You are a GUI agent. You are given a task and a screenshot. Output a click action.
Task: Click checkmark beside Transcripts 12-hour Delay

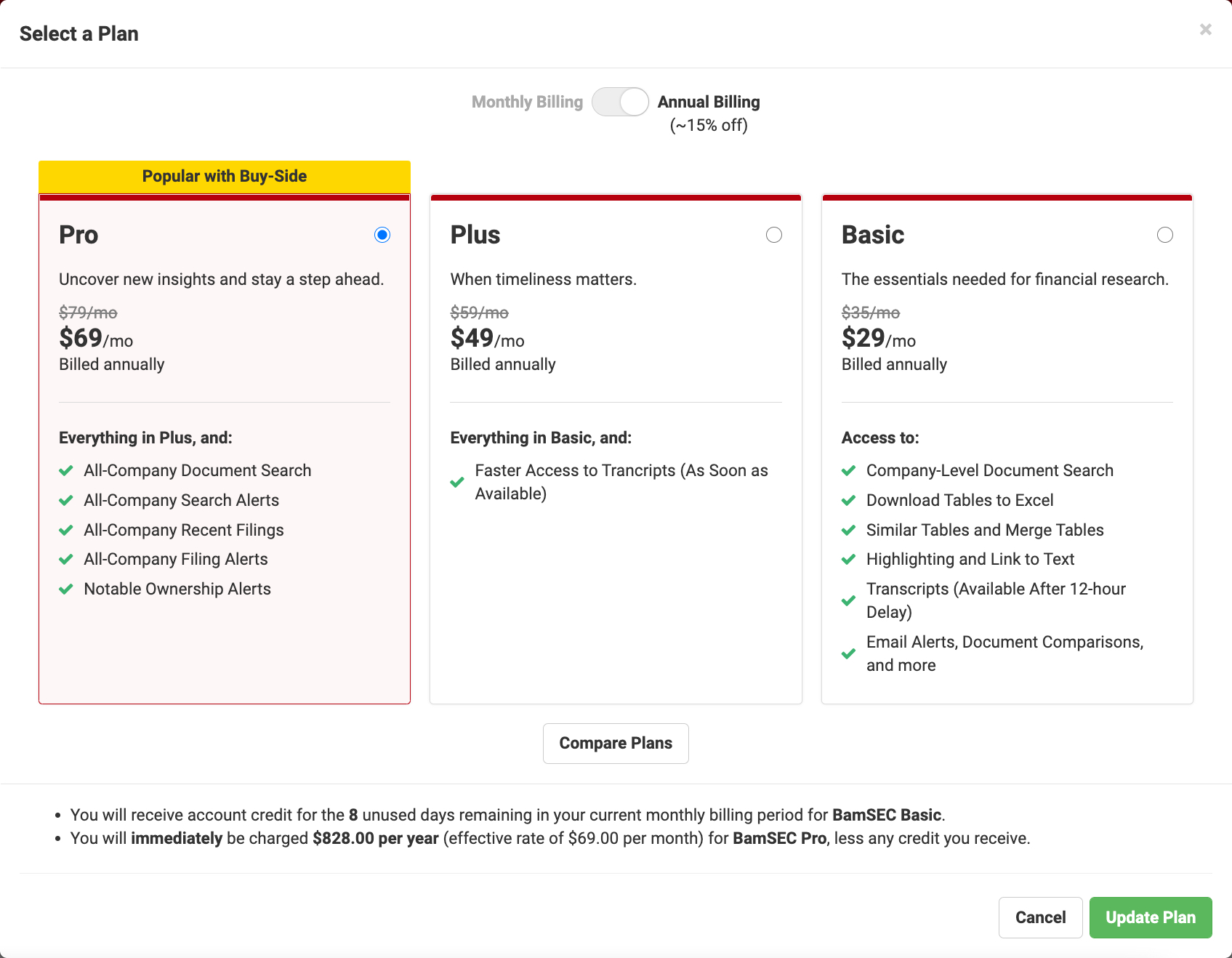[x=848, y=601]
